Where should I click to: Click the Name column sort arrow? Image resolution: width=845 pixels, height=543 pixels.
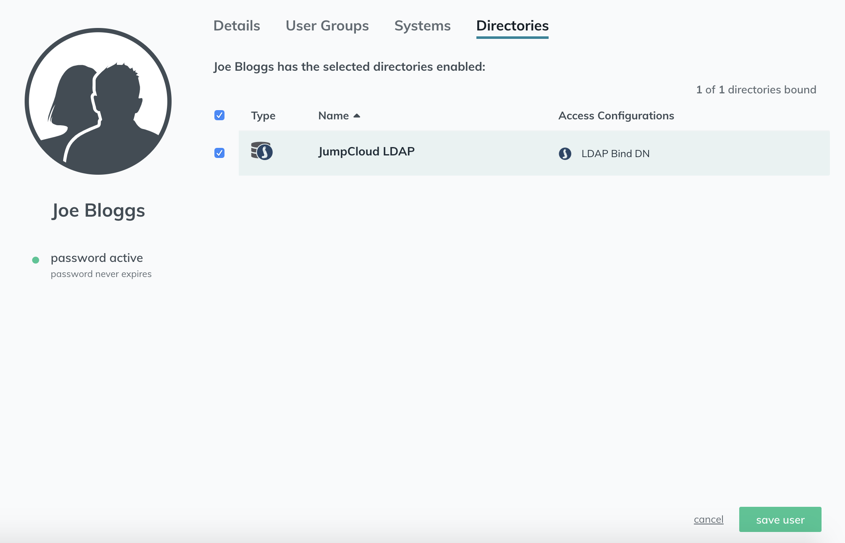pos(357,115)
